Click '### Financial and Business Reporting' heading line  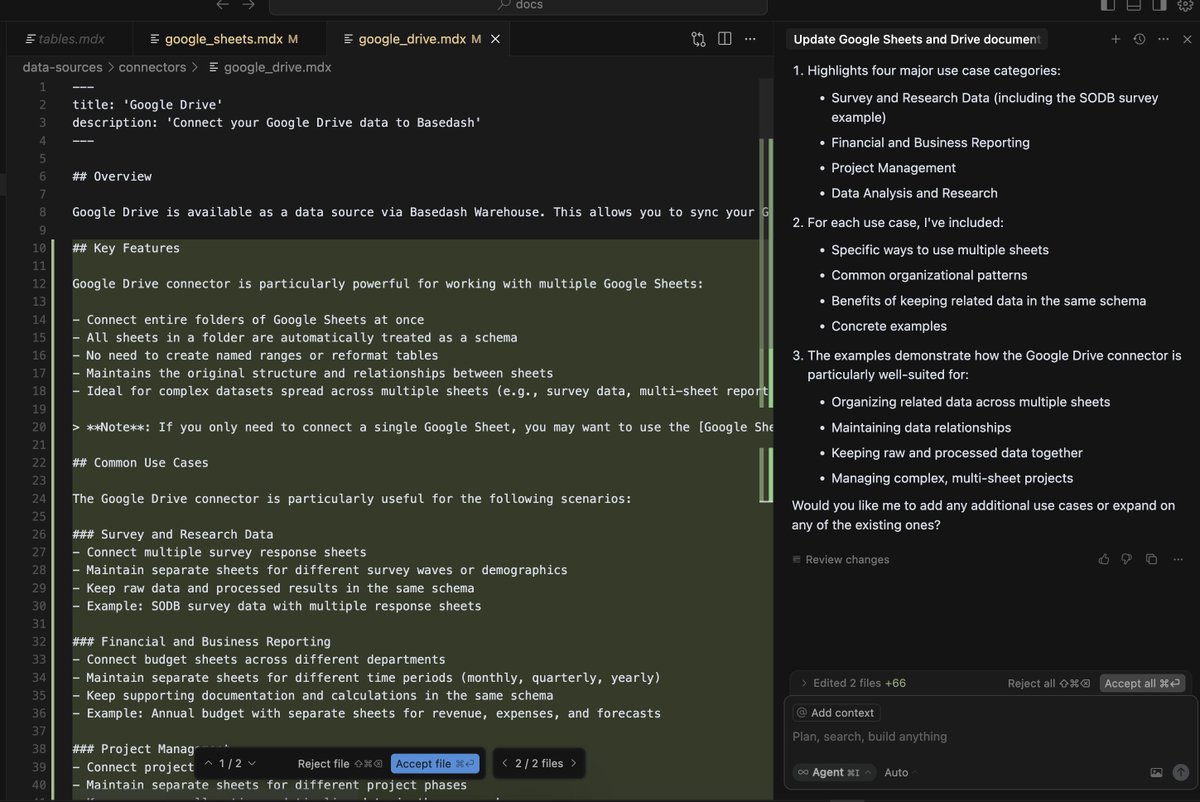pyautogui.click(x=201, y=642)
